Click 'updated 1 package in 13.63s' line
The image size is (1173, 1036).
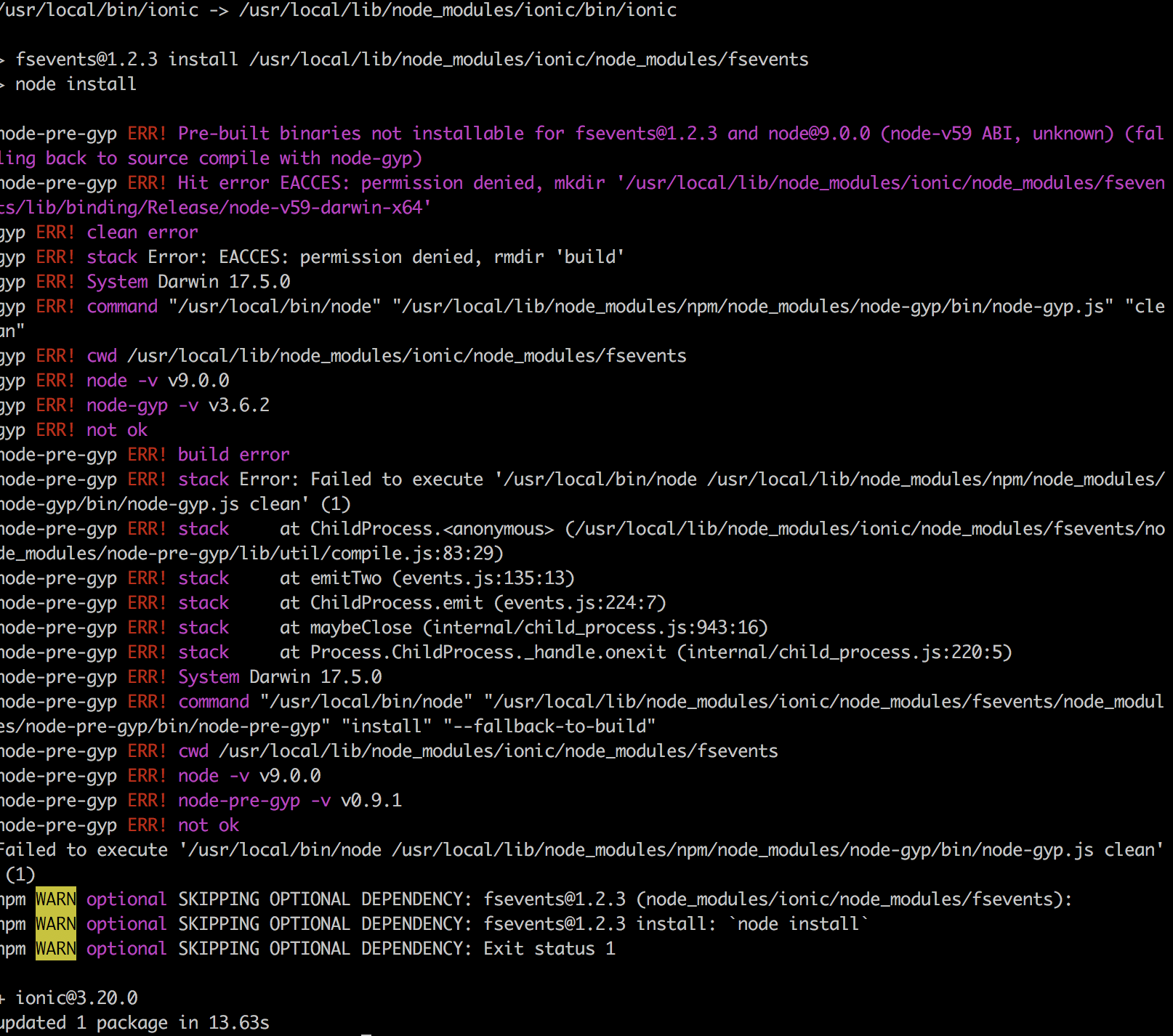134,1023
